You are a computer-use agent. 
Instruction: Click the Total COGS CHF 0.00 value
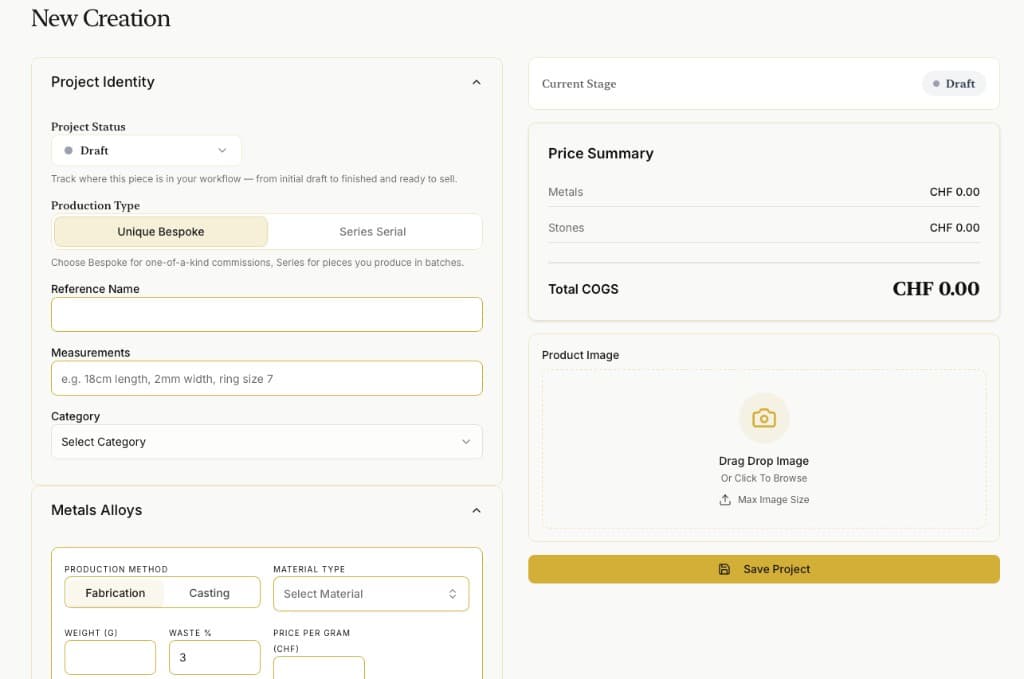click(x=935, y=289)
